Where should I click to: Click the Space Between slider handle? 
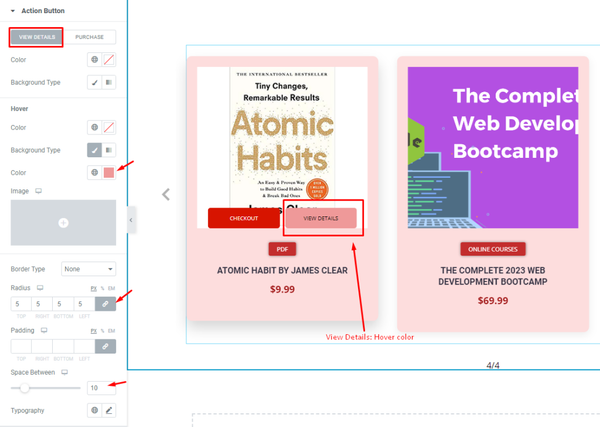click(x=24, y=388)
